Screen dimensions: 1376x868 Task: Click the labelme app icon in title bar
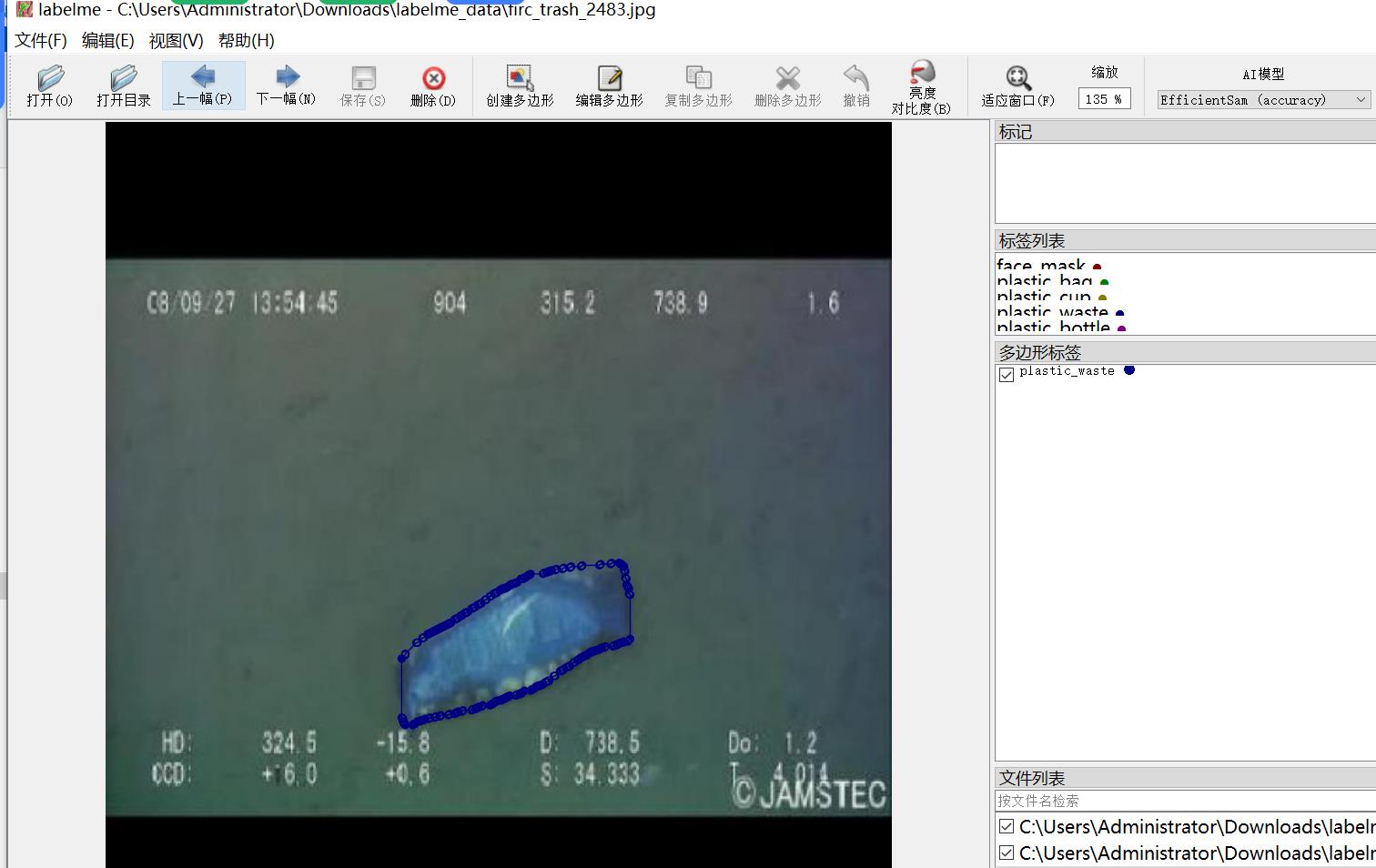(x=24, y=9)
